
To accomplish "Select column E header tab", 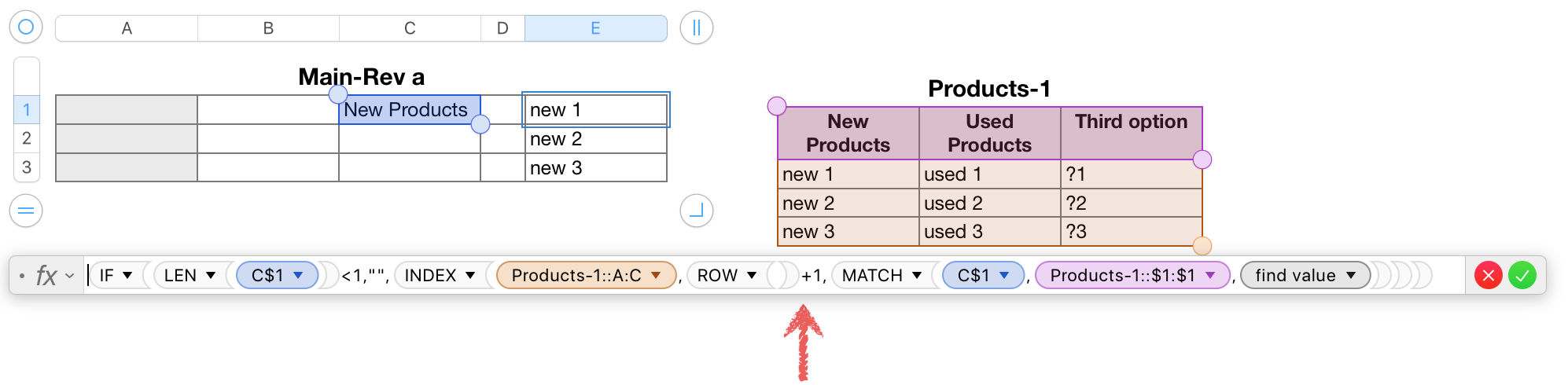I will [595, 28].
